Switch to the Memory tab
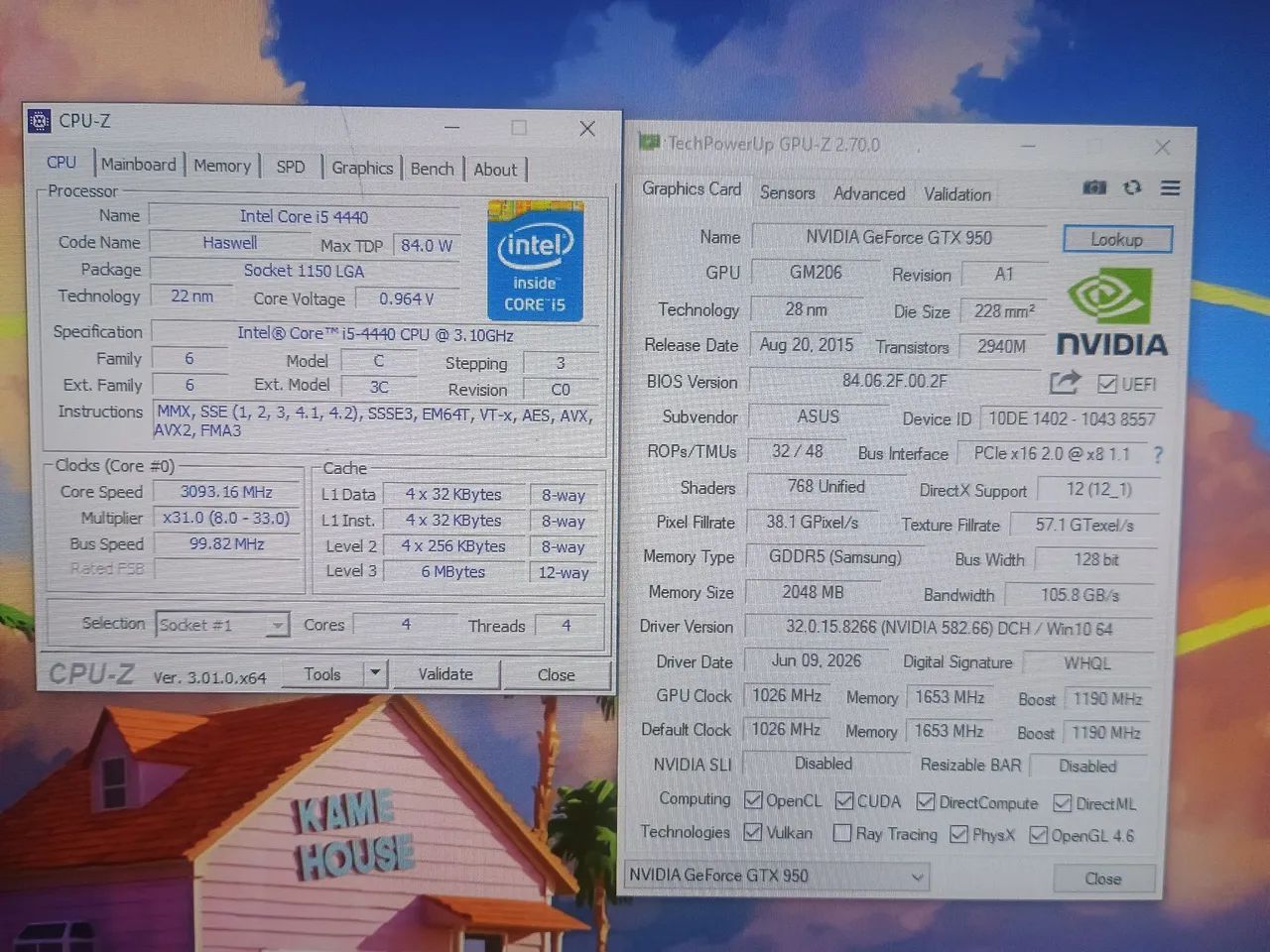Viewport: 1270px width, 952px height. tap(222, 166)
